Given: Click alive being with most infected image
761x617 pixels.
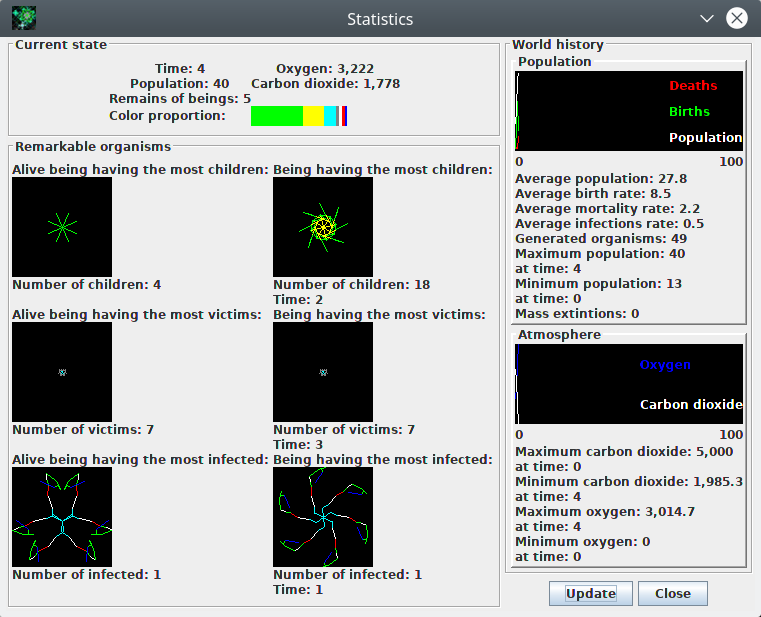Looking at the screenshot, I should pos(62,517).
